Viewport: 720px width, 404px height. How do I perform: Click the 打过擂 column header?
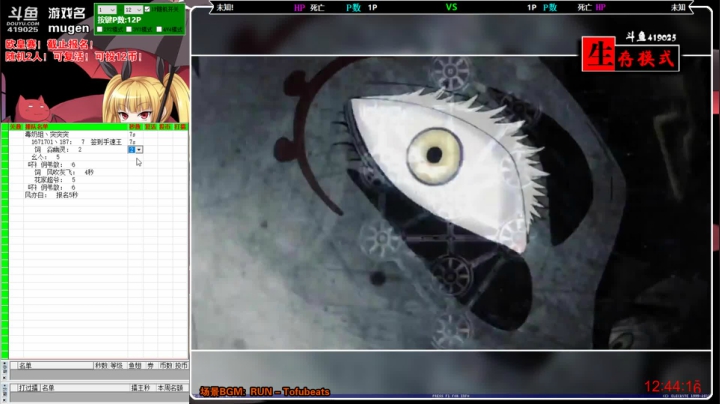pos(28,388)
